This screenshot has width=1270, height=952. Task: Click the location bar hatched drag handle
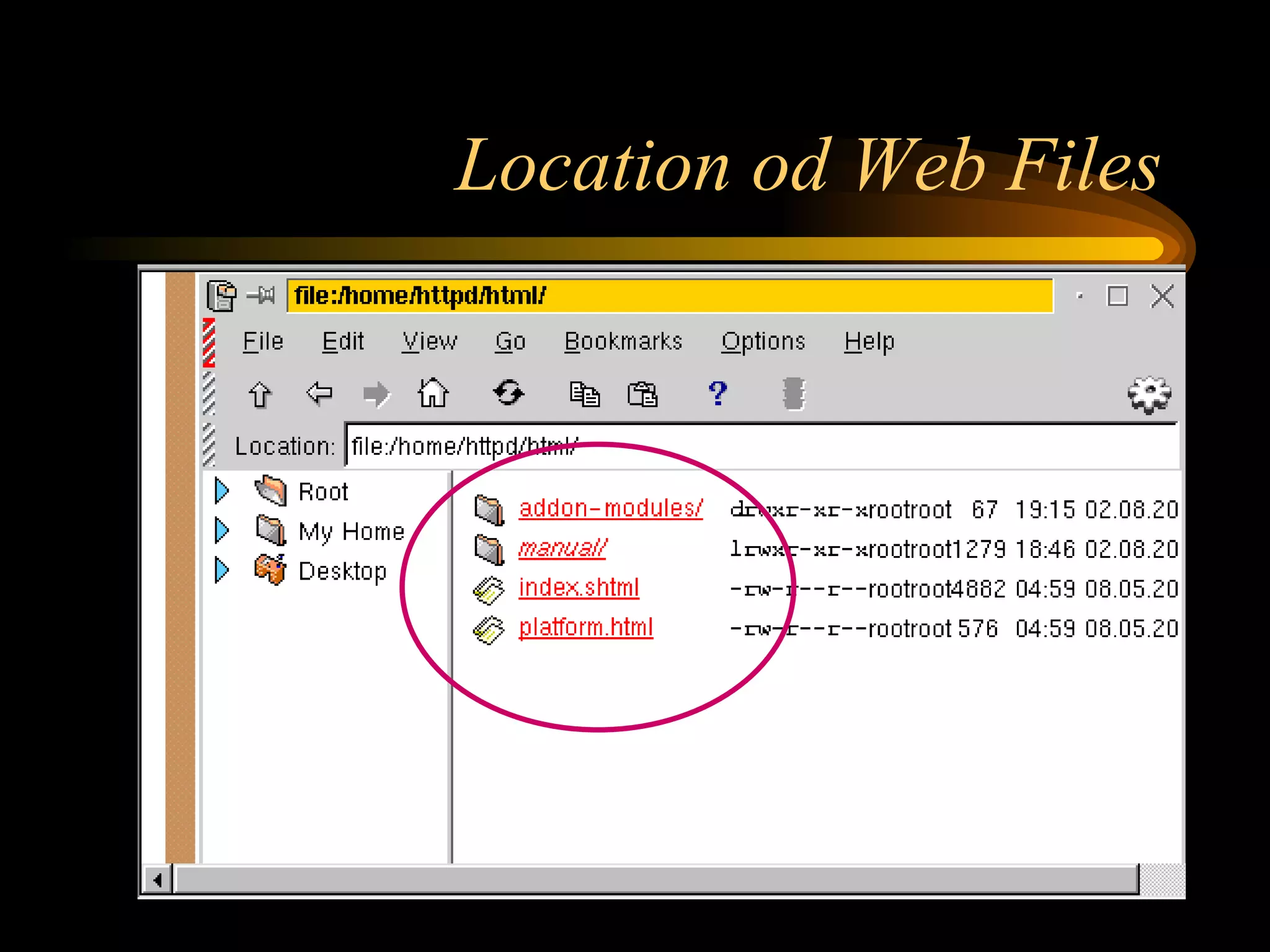pos(209,444)
